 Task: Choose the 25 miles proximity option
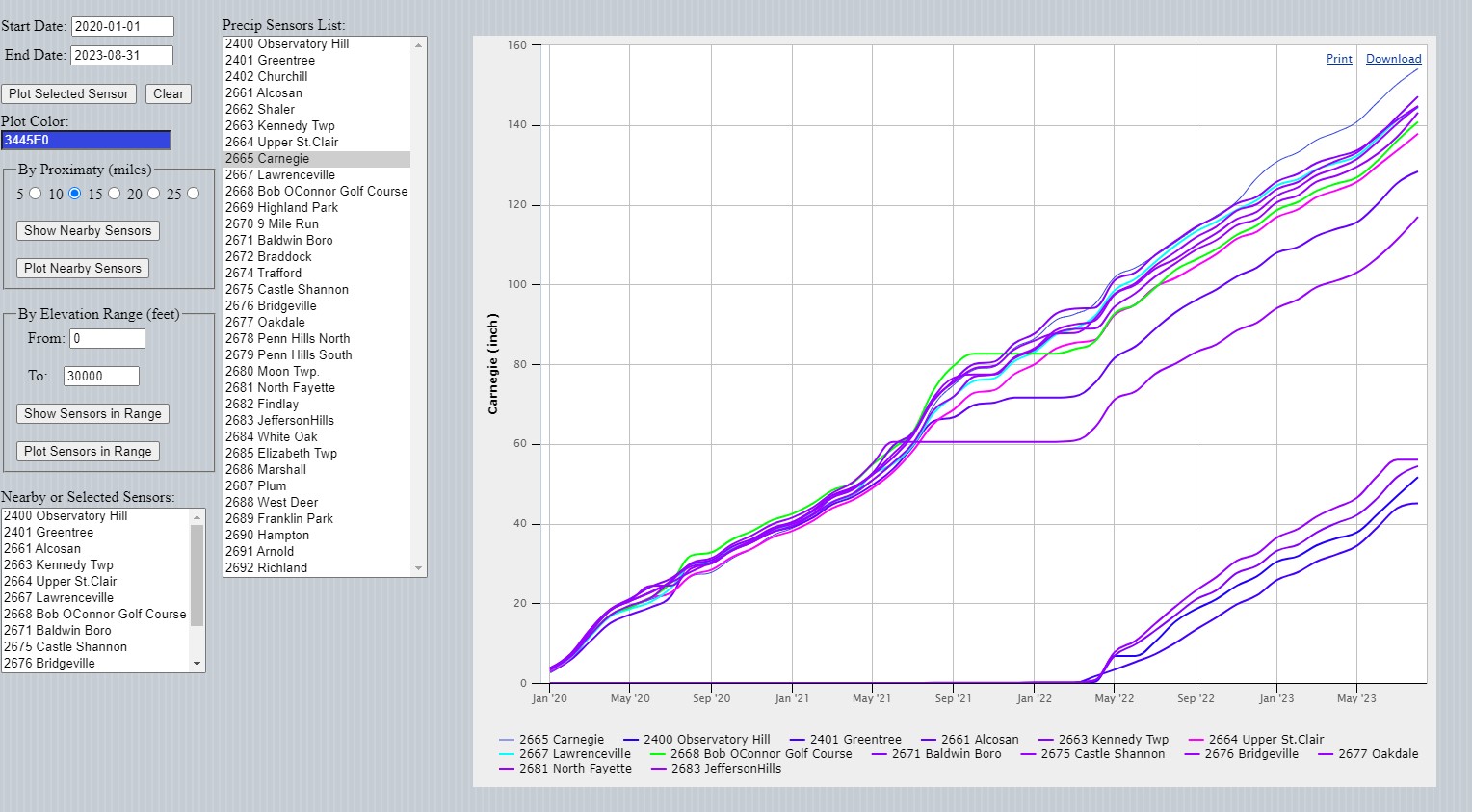(x=194, y=194)
